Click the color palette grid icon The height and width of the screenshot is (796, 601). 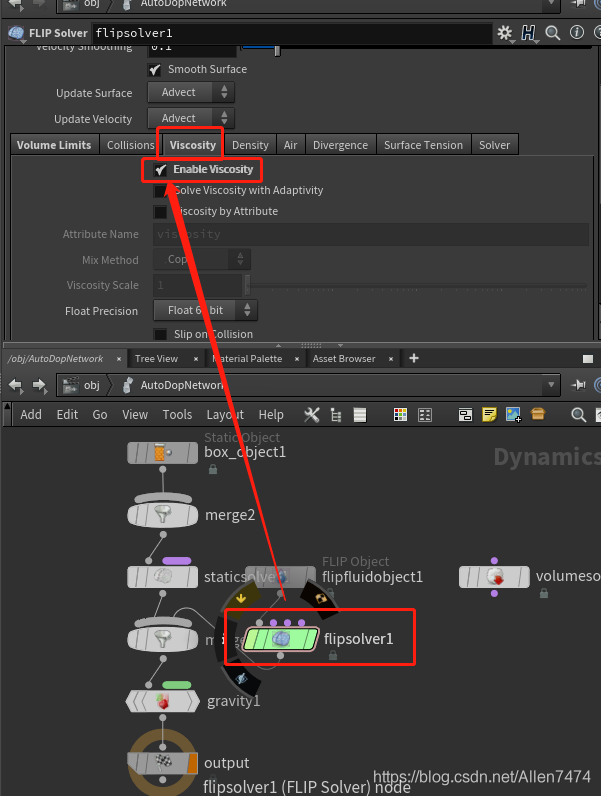coord(400,415)
